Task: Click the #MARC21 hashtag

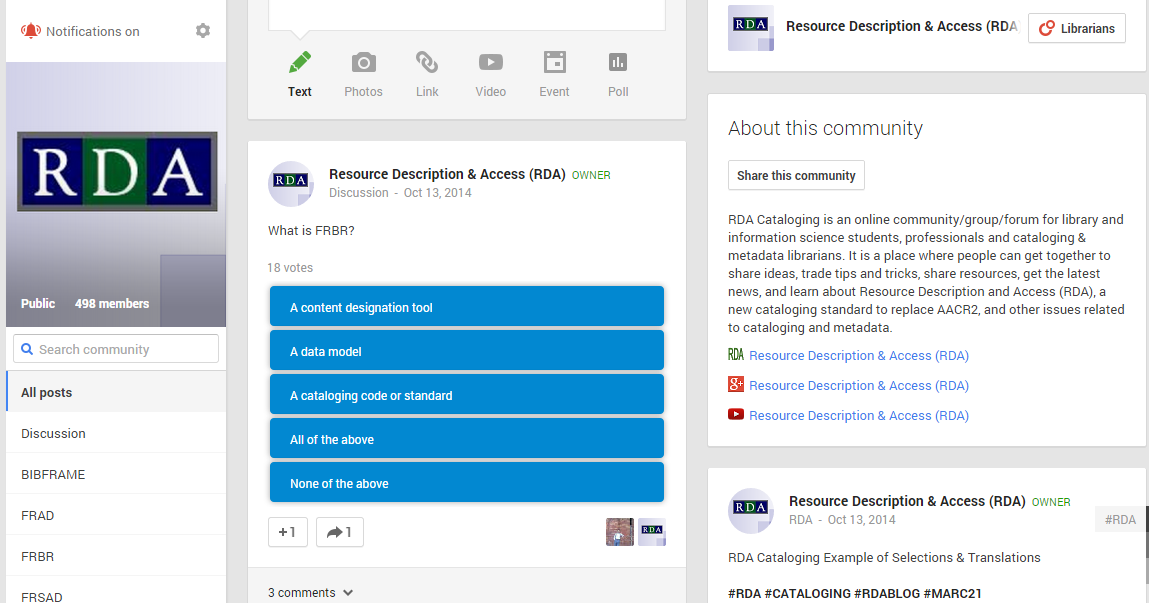Action: point(952,593)
